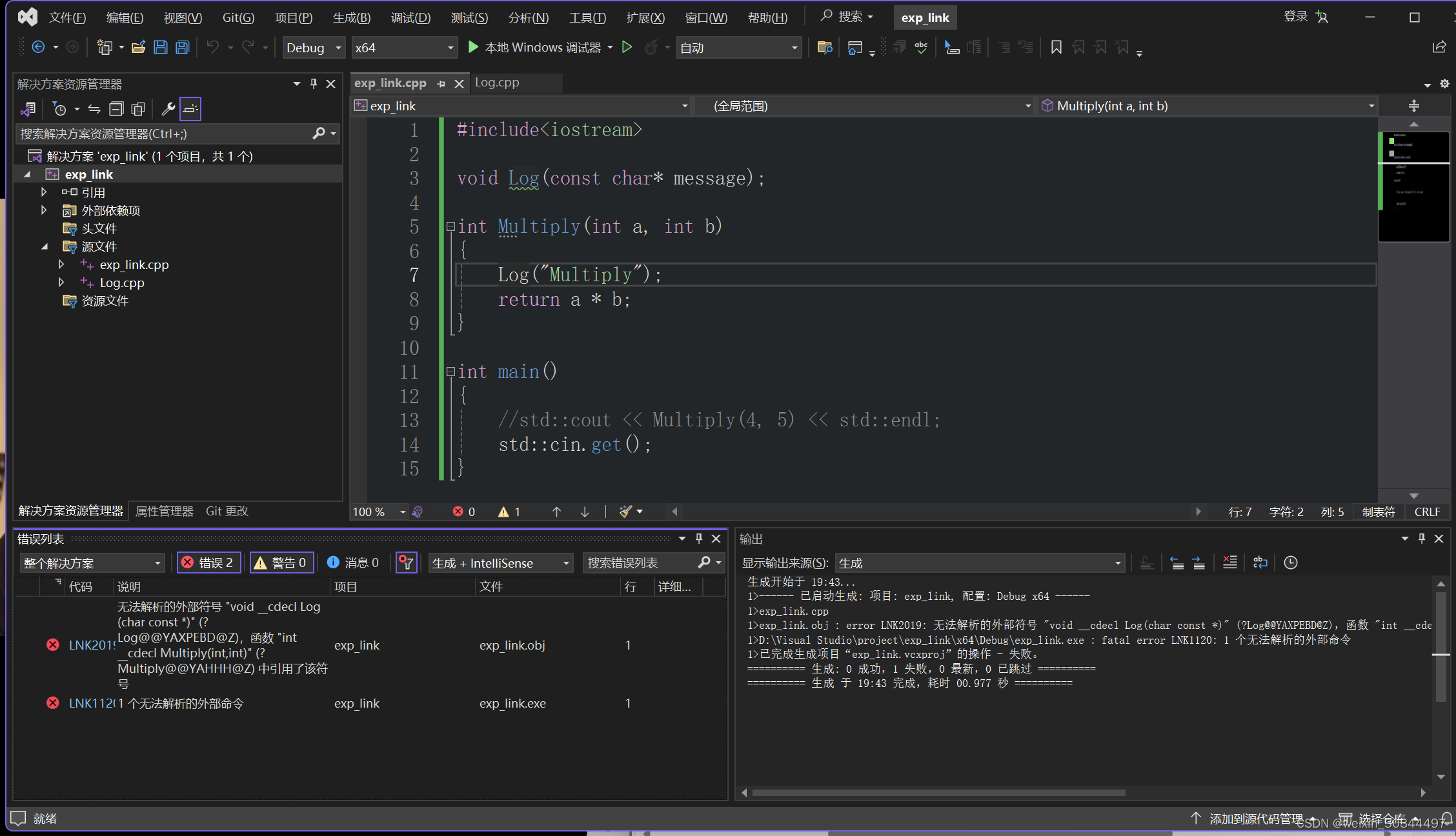
Task: Switch to the Log.cpp editor tab
Action: (496, 83)
